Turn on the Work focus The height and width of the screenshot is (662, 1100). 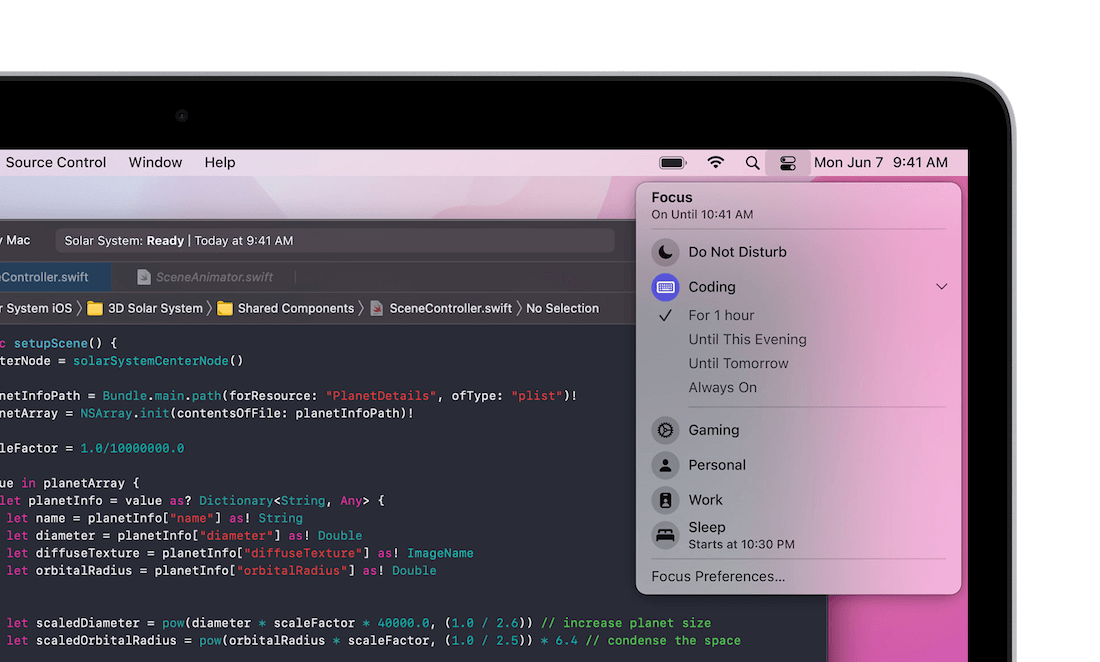click(x=705, y=500)
